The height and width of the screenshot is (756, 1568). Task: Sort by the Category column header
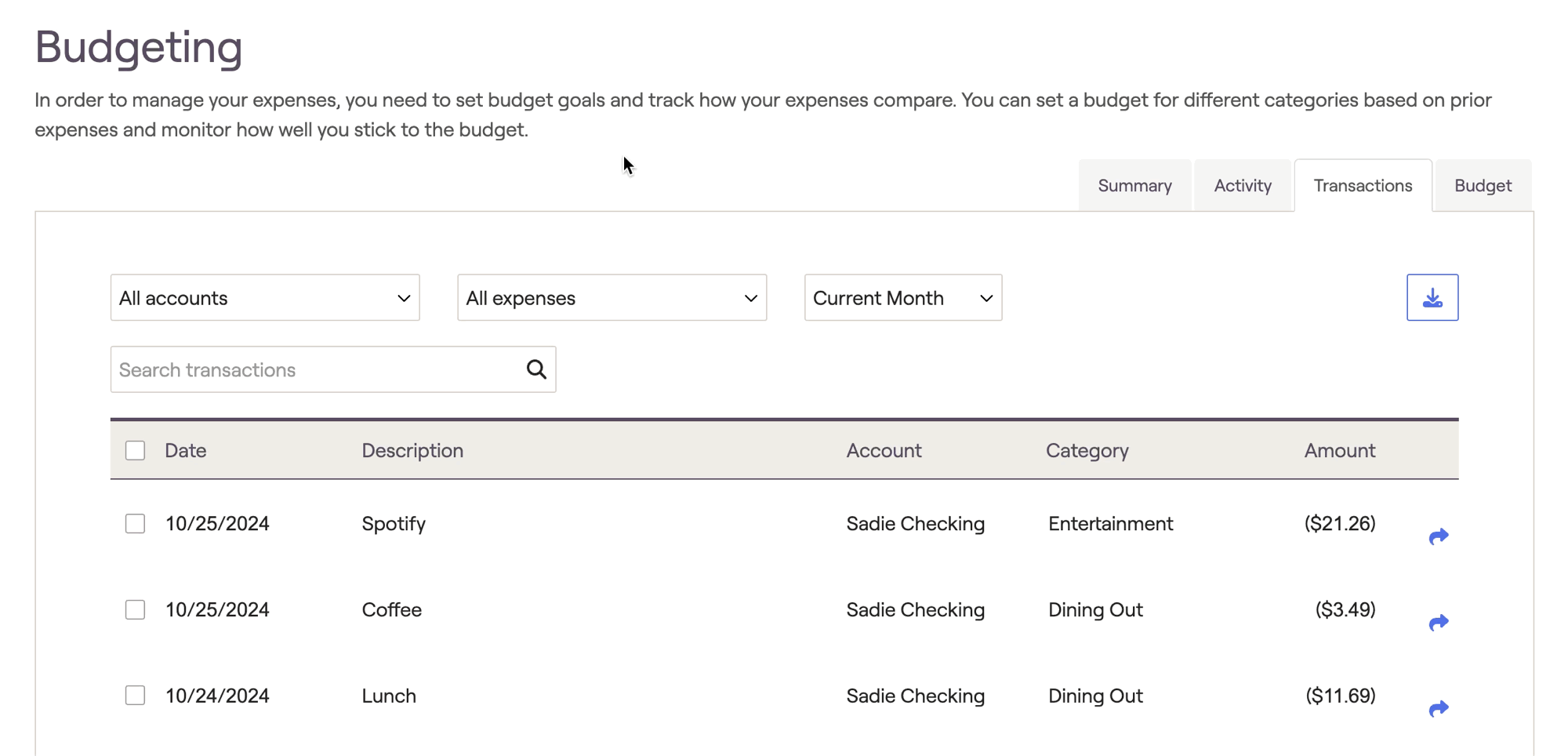click(1087, 450)
